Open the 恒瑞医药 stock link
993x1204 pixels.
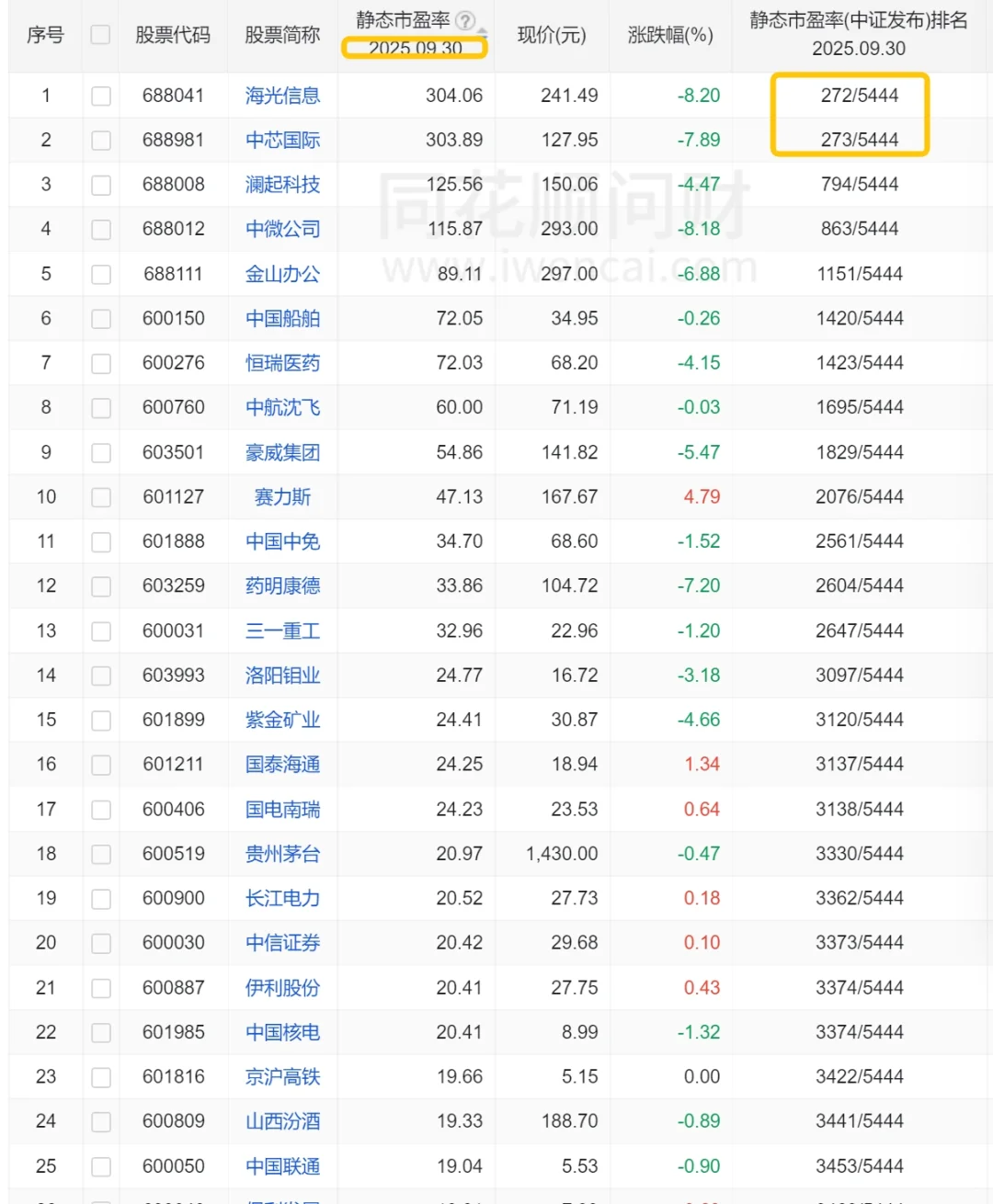[282, 363]
